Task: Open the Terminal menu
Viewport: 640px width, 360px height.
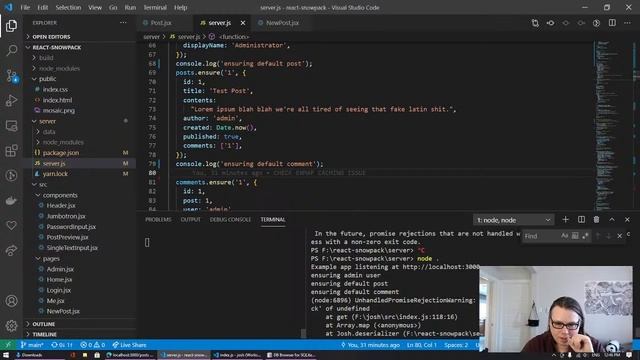Action: (x=155, y=7)
